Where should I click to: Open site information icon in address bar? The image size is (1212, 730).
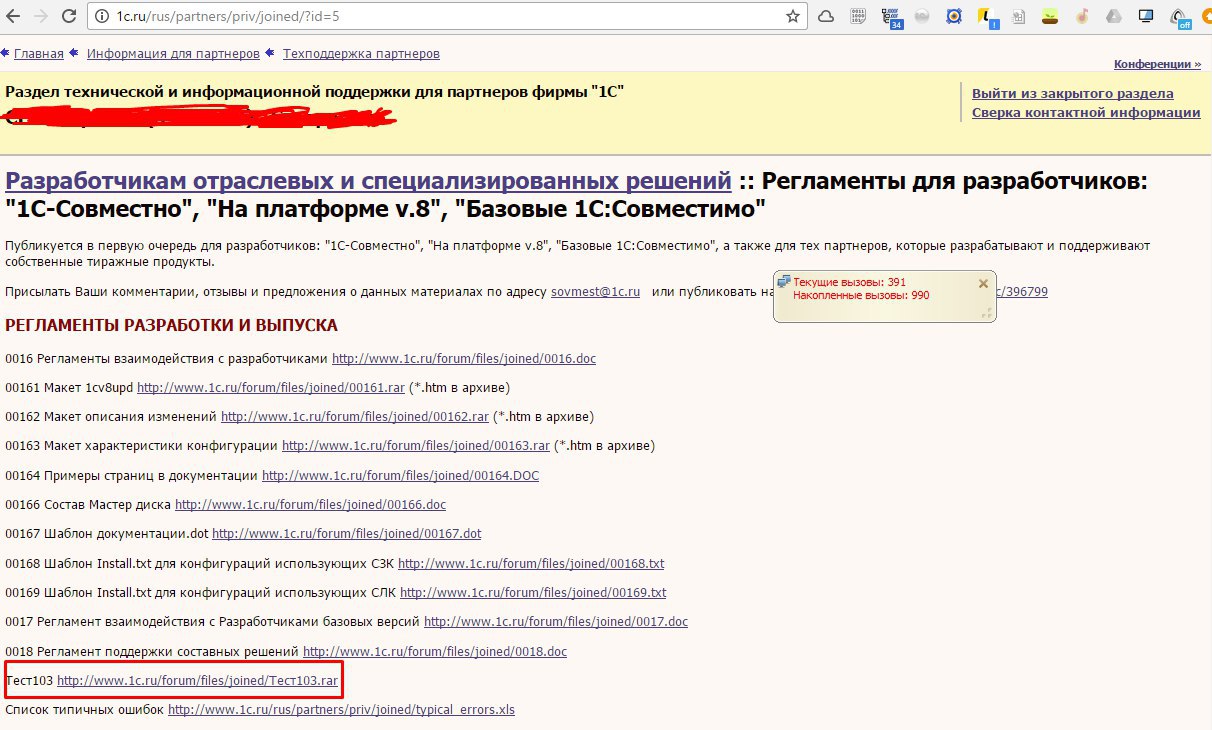pos(103,16)
